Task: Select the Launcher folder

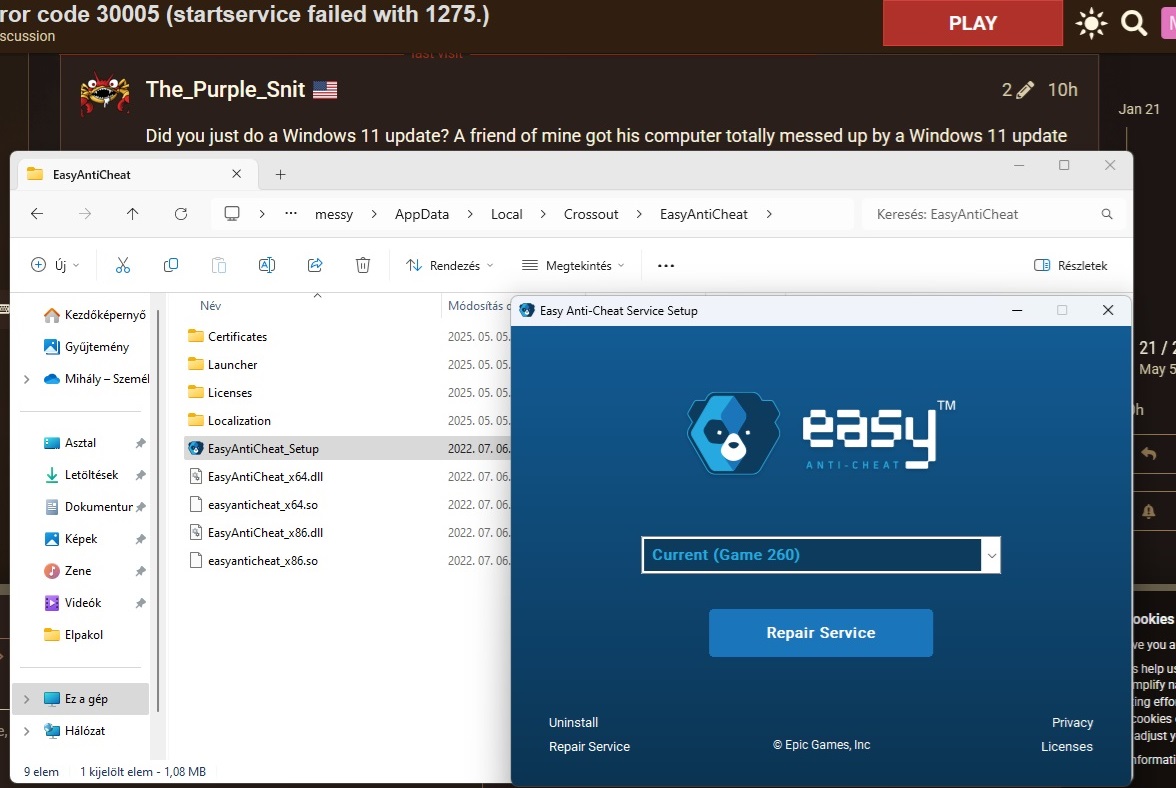Action: pyautogui.click(x=232, y=364)
